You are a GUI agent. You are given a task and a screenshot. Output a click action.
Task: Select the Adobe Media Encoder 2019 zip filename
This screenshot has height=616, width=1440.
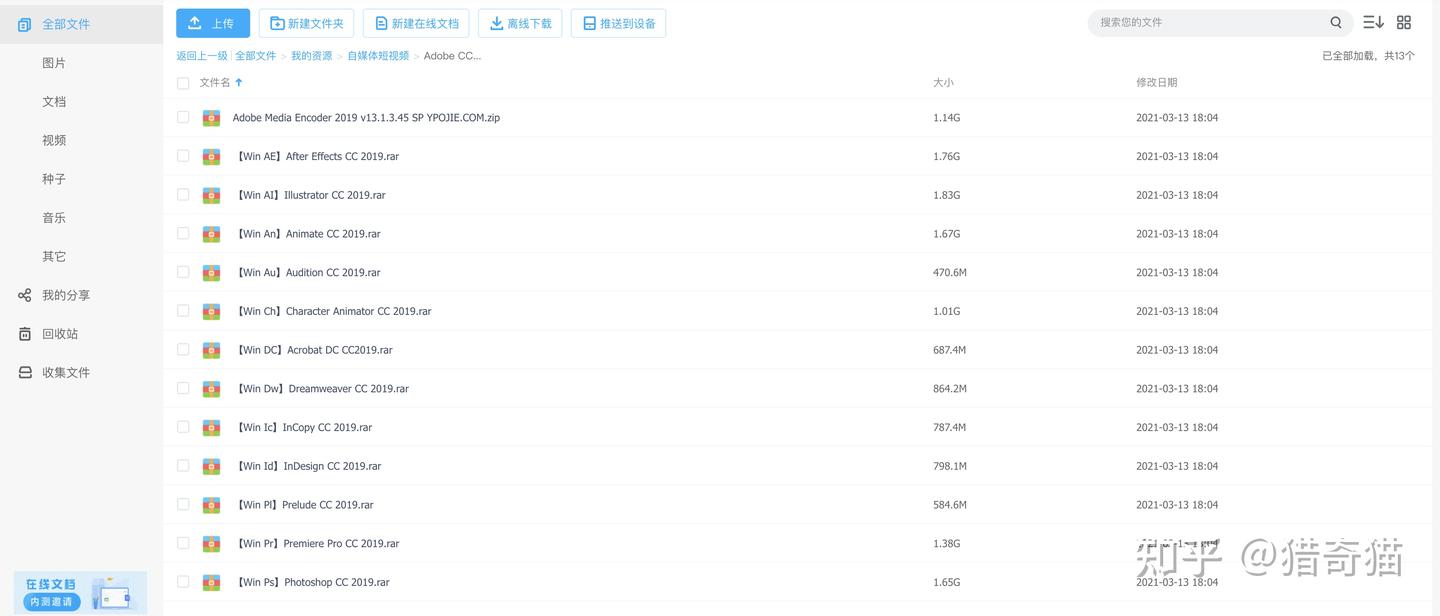tap(366, 117)
